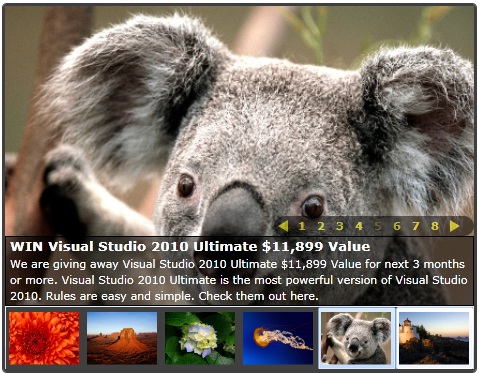Jump to slide number 7

pos(416,226)
